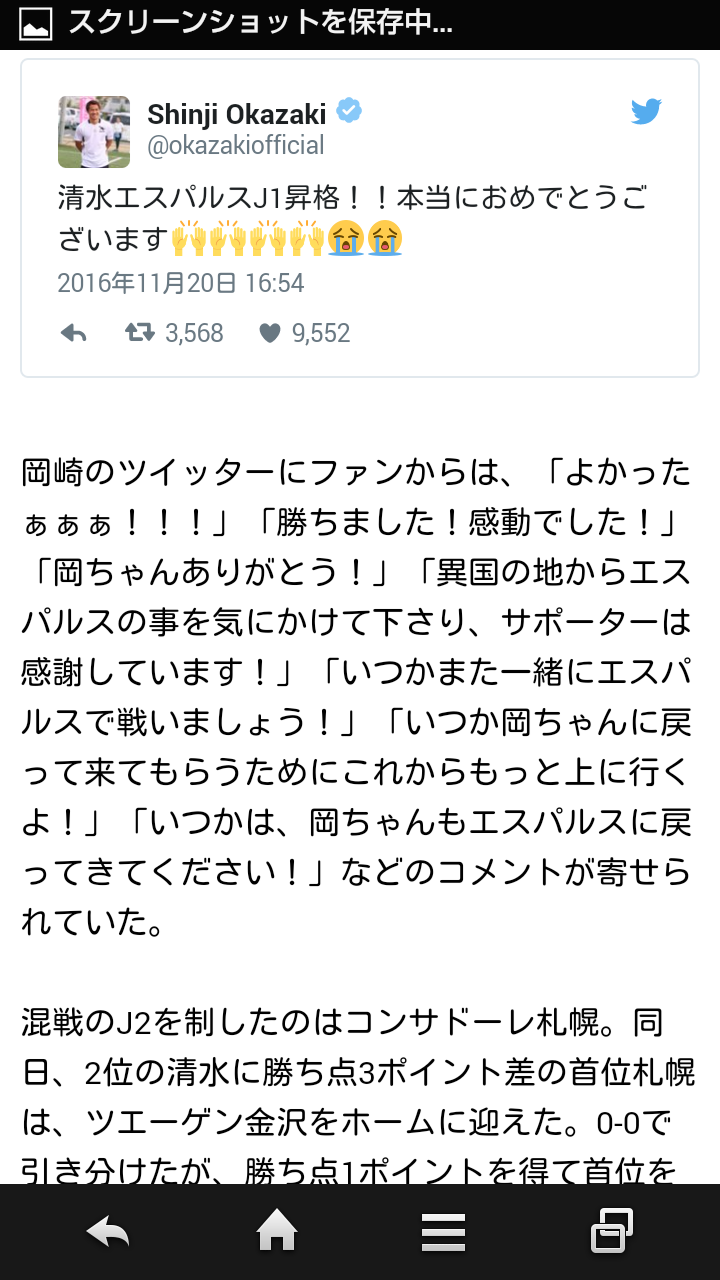Open Shinji Okazaki's profile photo
The image size is (720, 1280).
(x=94, y=132)
